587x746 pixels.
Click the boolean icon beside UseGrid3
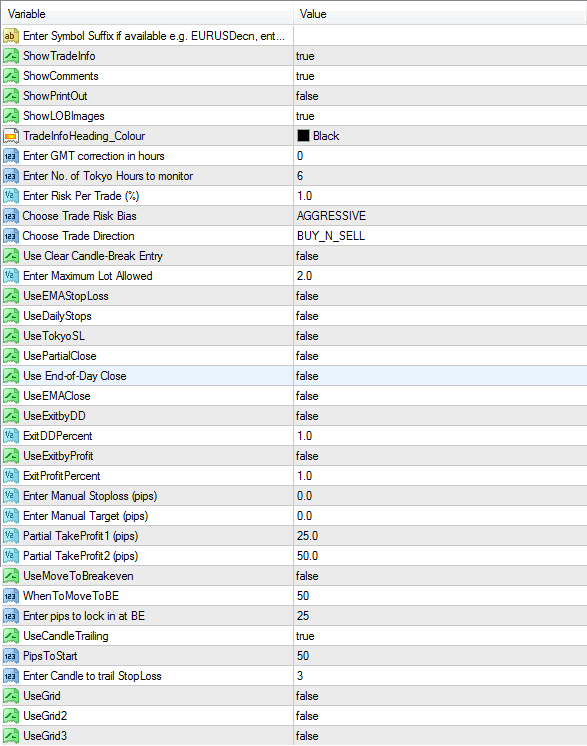10,736
